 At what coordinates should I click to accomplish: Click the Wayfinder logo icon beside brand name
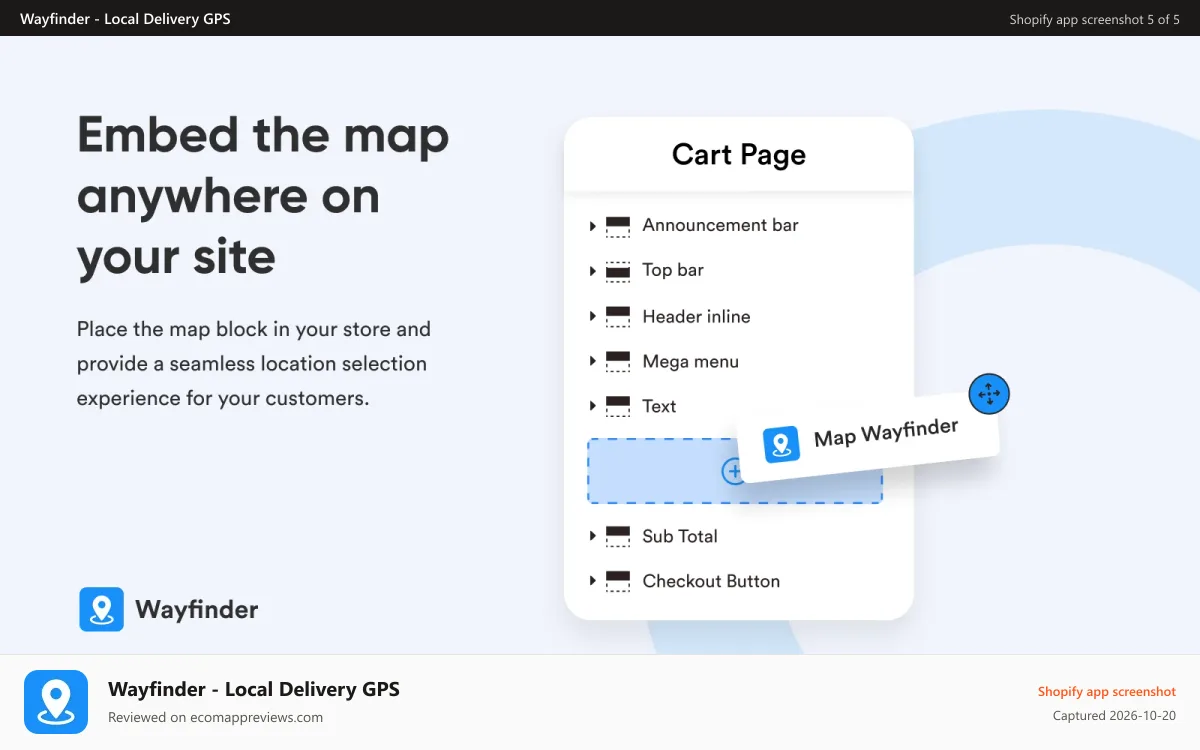(102, 609)
